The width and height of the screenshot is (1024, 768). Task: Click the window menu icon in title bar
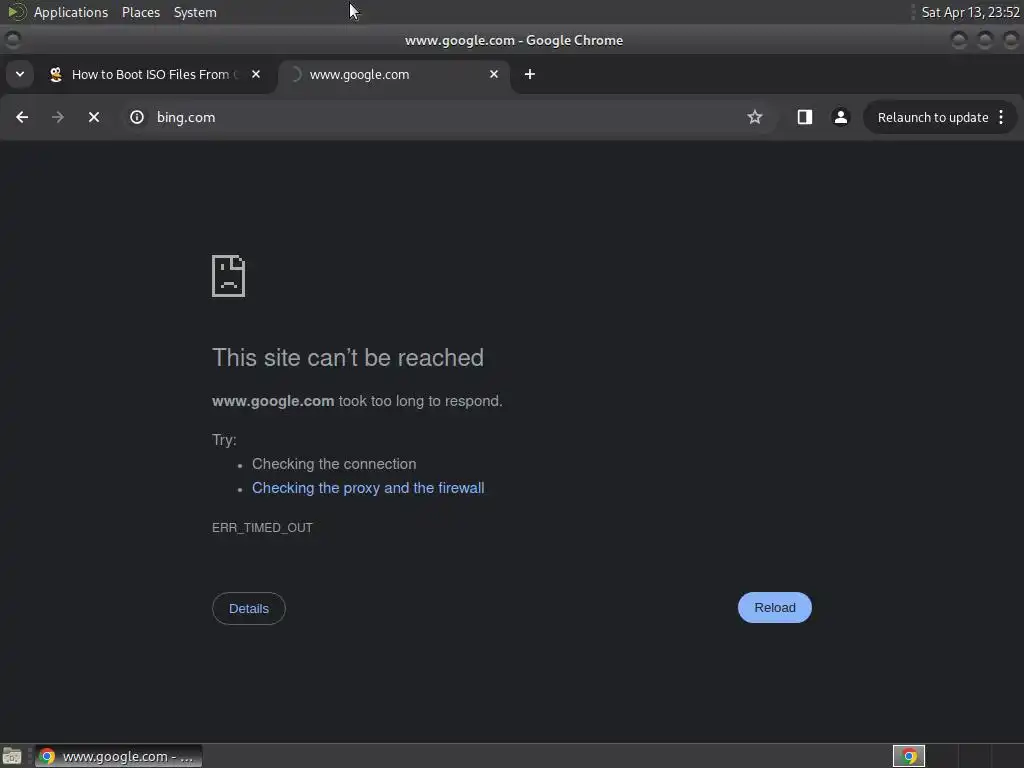pyautogui.click(x=12, y=40)
